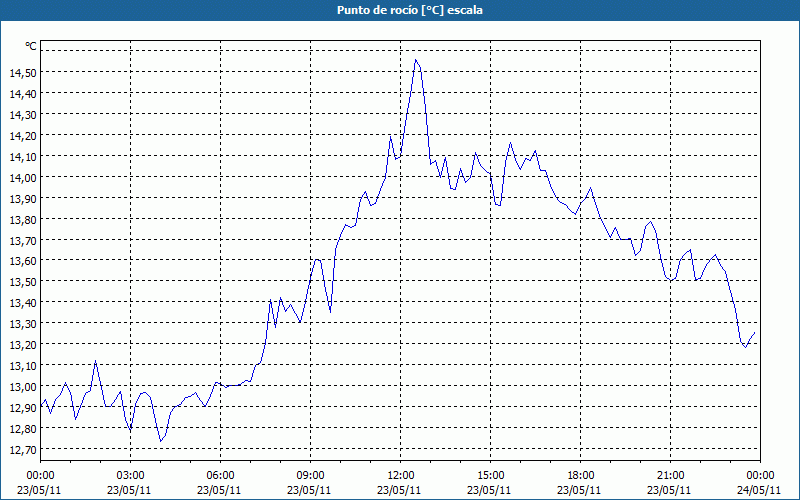Click the 14,30 y-axis label

23,114
